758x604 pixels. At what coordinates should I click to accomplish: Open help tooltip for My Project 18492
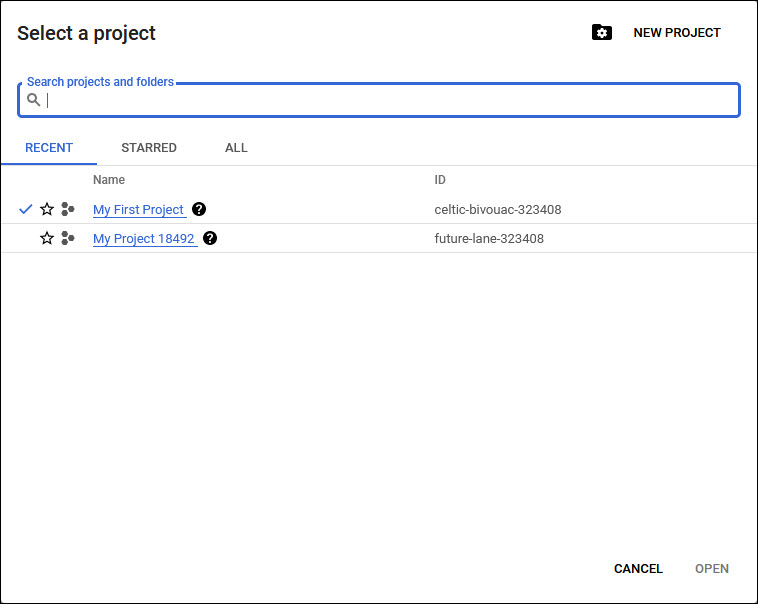coord(210,239)
